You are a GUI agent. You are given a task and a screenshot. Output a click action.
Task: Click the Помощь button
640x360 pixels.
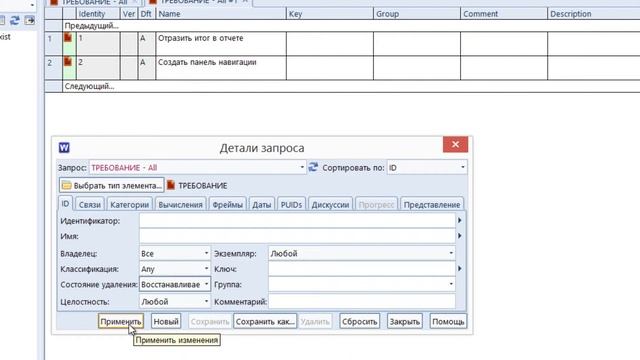coord(448,321)
